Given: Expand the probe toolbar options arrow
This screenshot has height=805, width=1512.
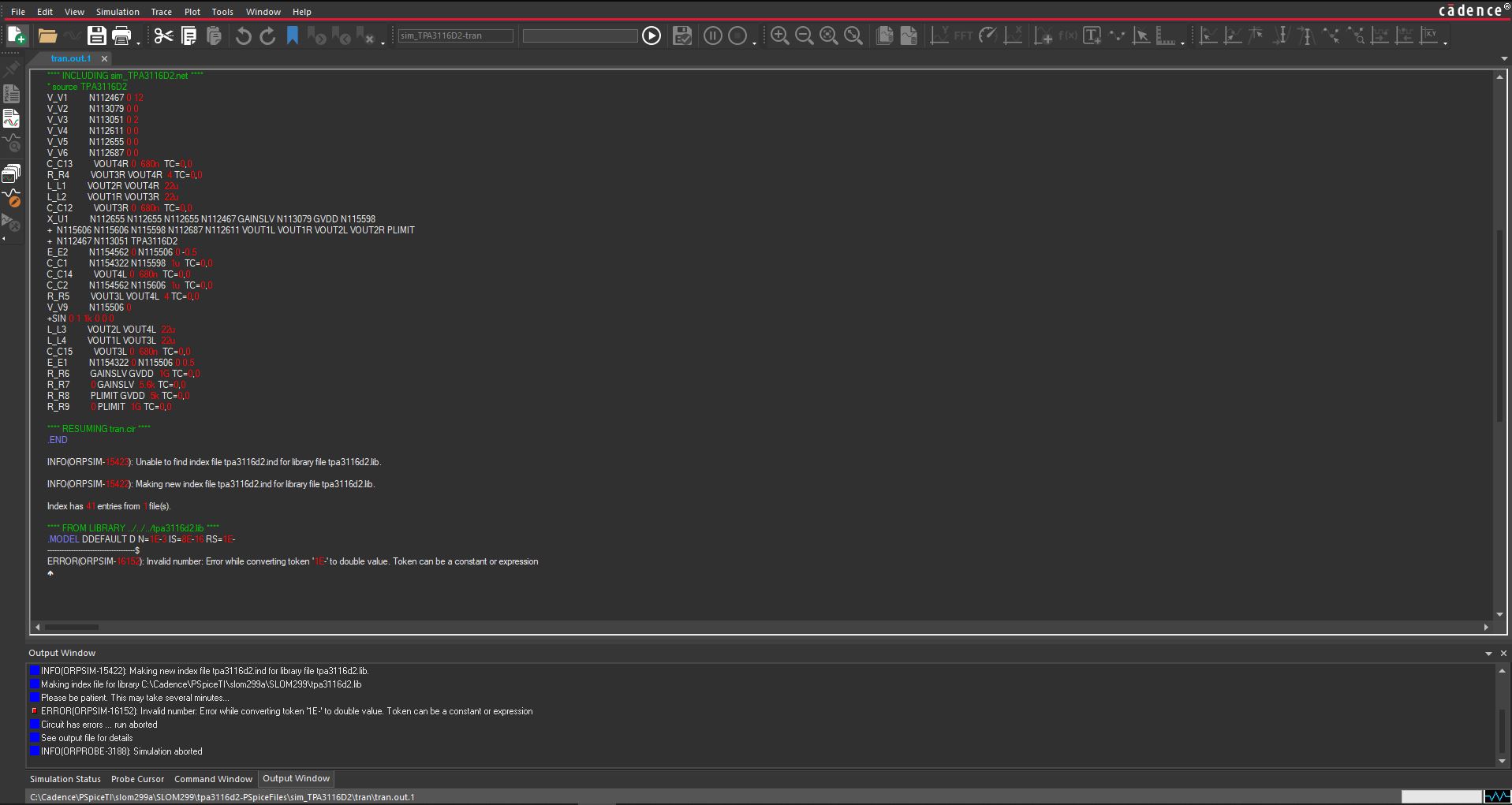Looking at the screenshot, I should (1182, 42).
